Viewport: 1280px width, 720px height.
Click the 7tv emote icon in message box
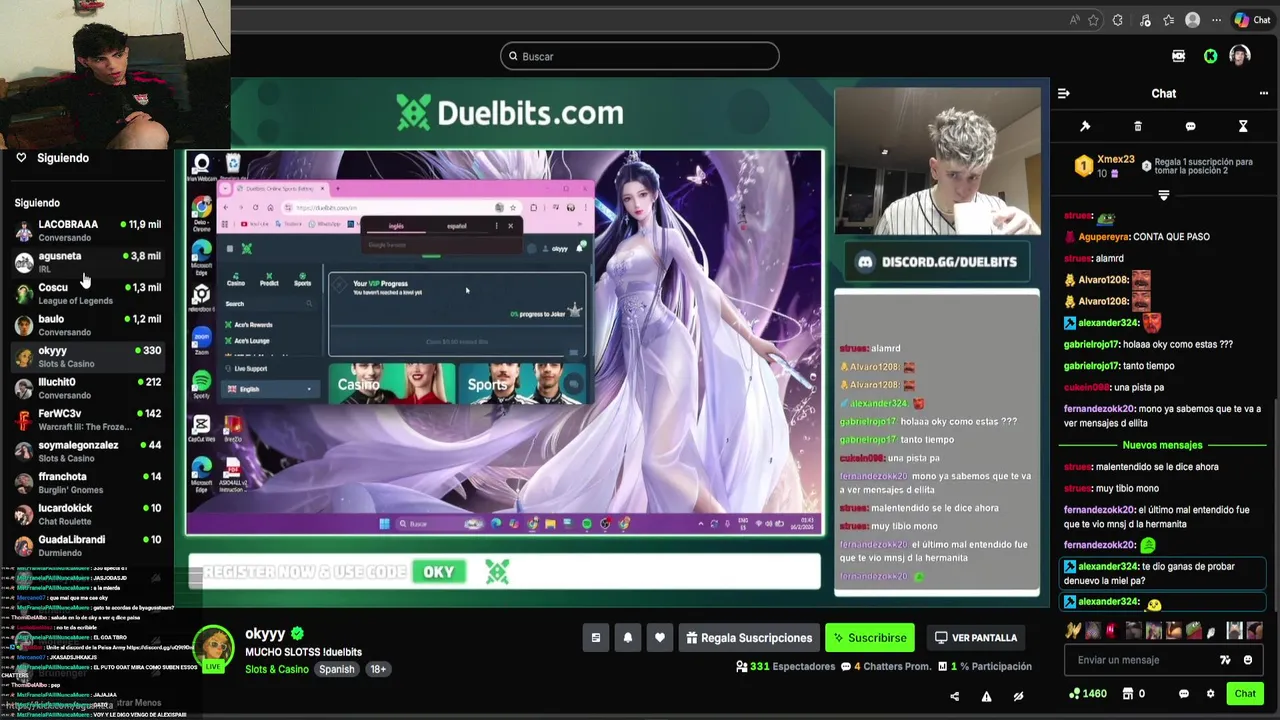[1225, 660]
